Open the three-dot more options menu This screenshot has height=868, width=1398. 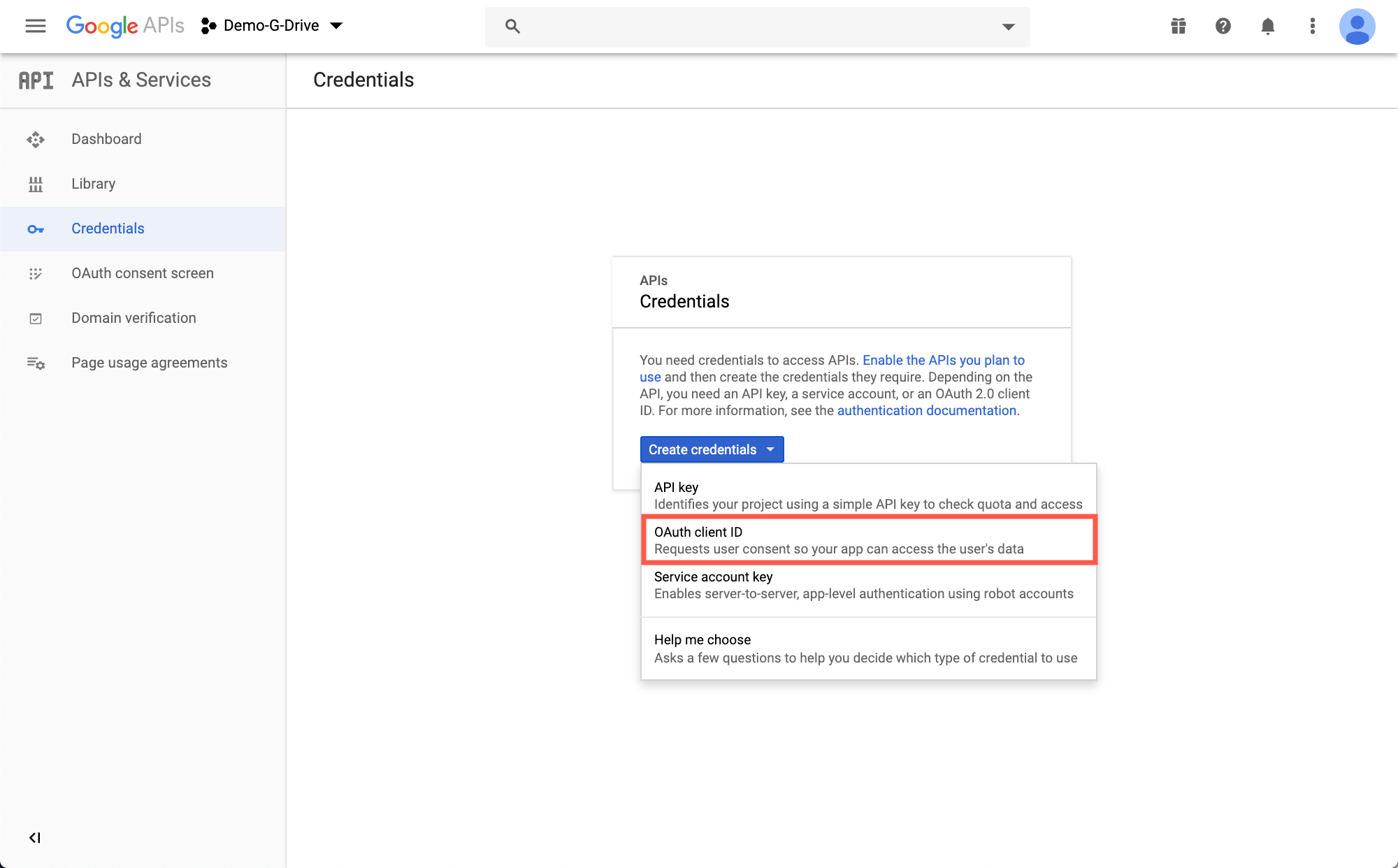[x=1312, y=26]
